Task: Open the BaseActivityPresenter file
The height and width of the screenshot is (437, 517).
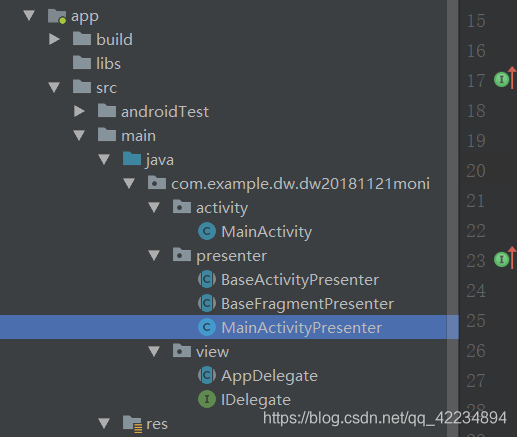Action: (300, 280)
